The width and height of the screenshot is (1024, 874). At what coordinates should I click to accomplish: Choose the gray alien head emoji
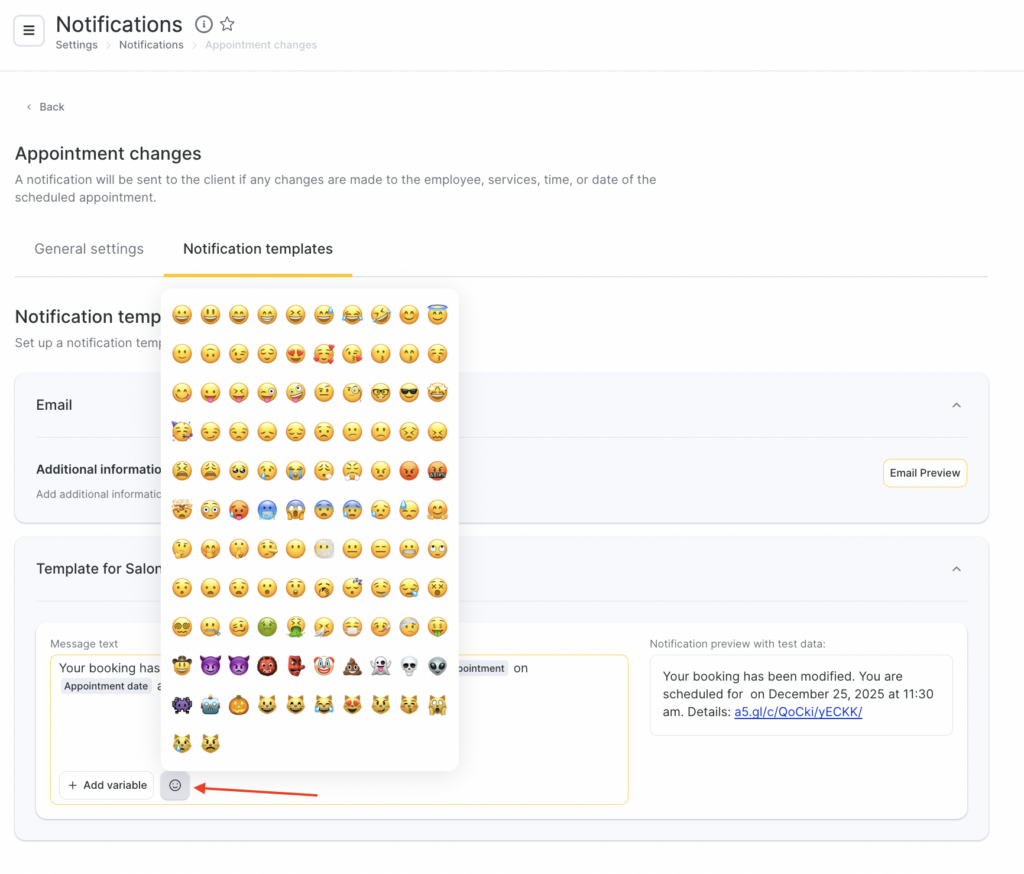pos(437,666)
